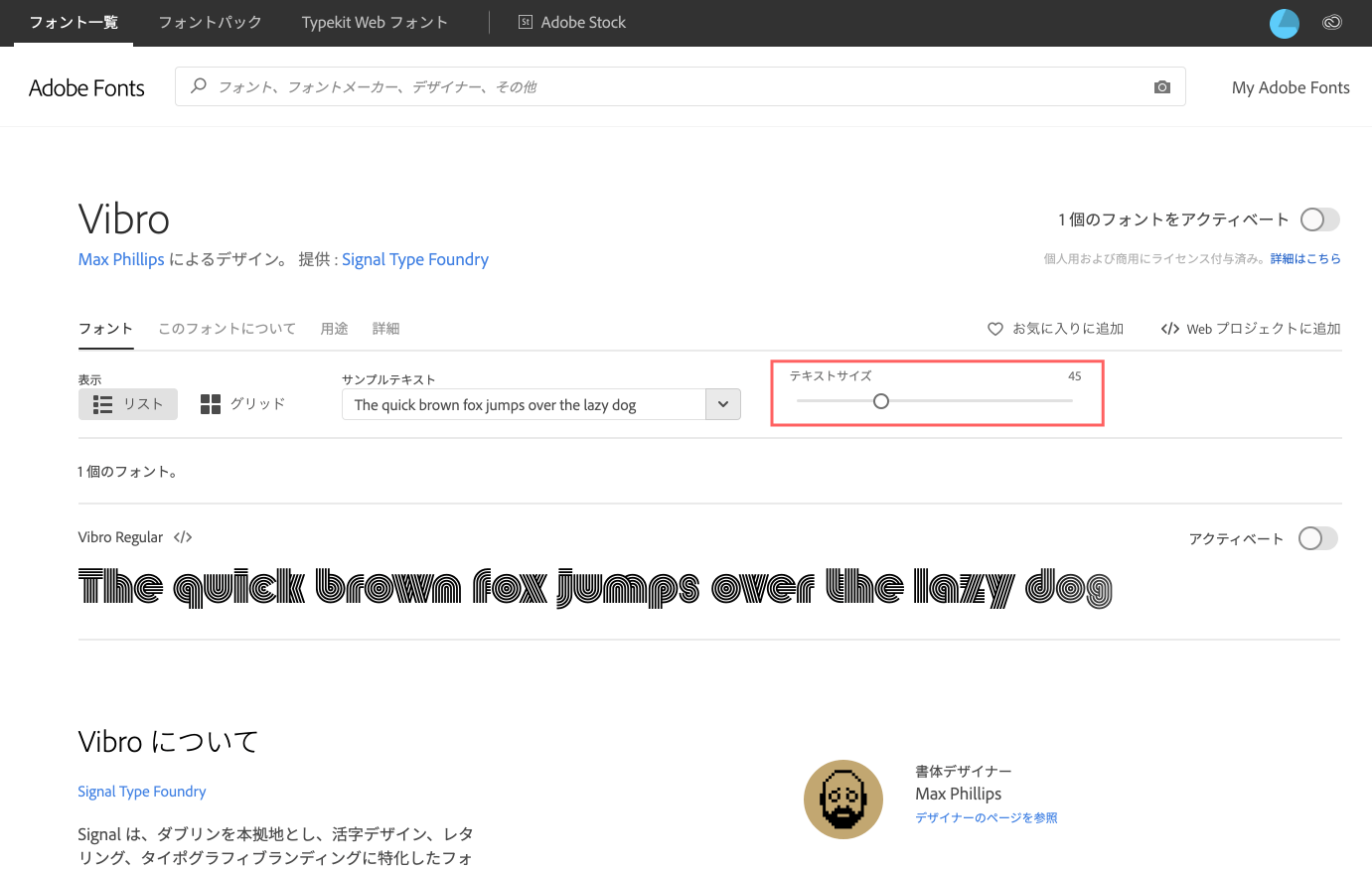The height and width of the screenshot is (872, 1372).
Task: Open Max Phillips designer link under title
Action: [x=121, y=259]
